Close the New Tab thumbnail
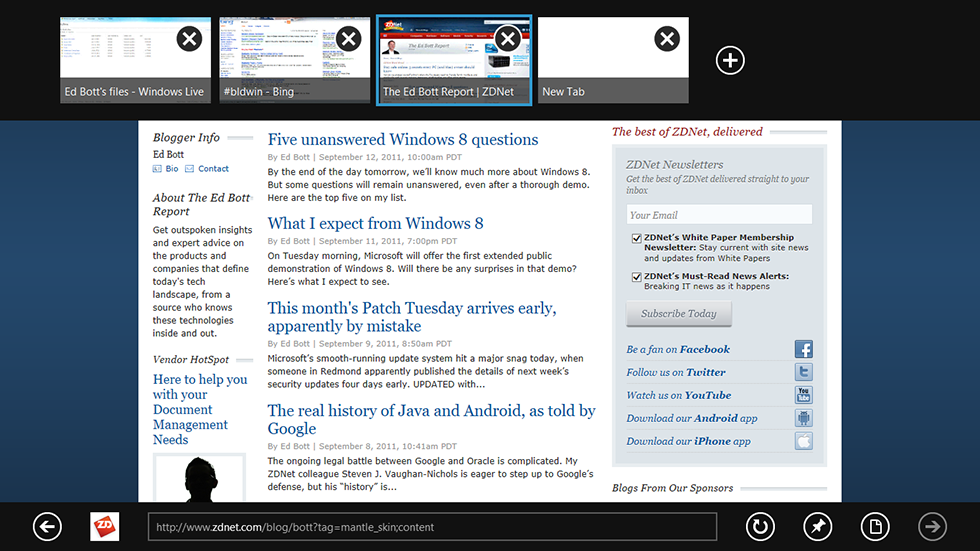Viewport: 980px width, 551px height. [x=666, y=39]
